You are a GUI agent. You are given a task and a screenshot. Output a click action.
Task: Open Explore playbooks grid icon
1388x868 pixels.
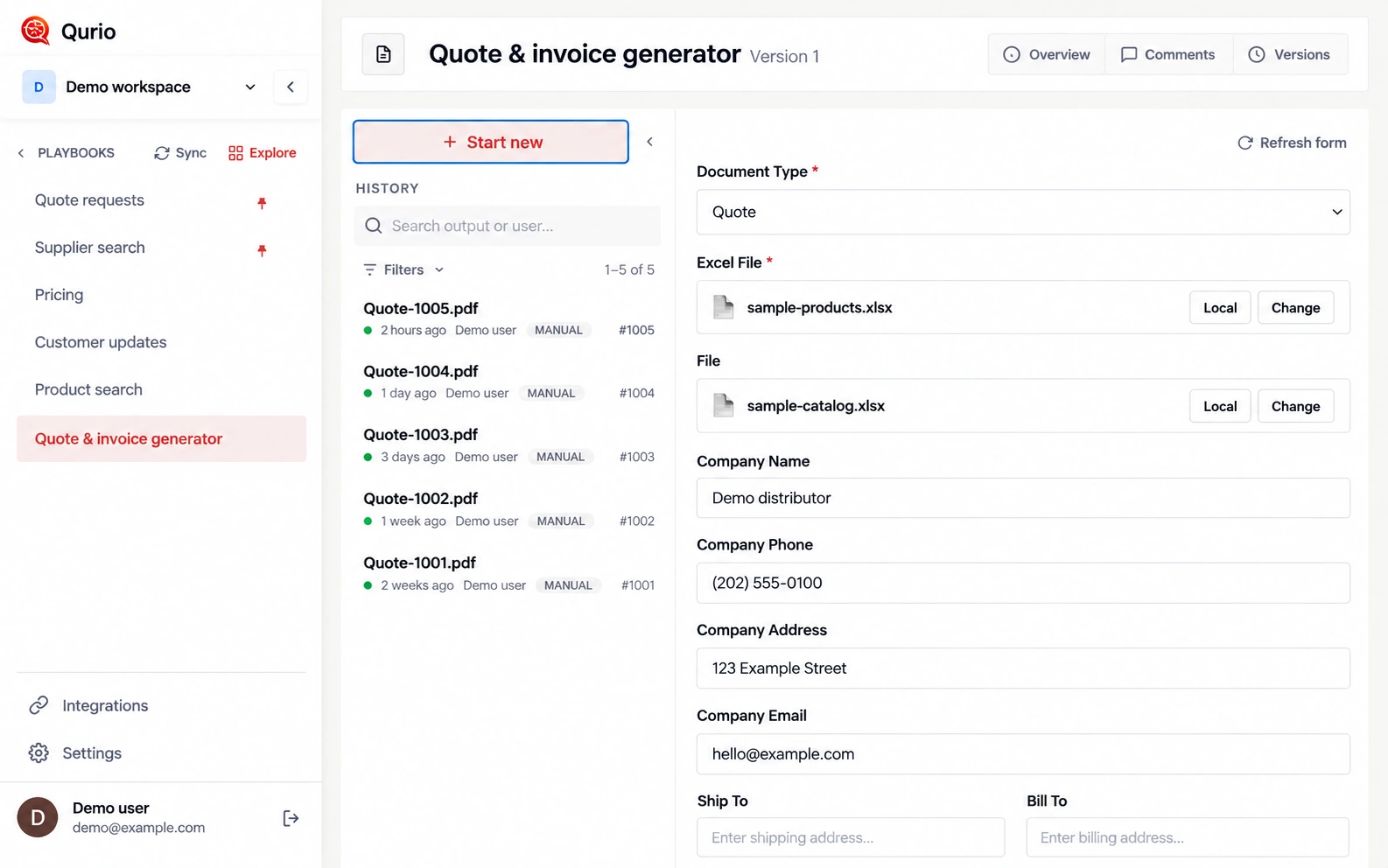235,153
